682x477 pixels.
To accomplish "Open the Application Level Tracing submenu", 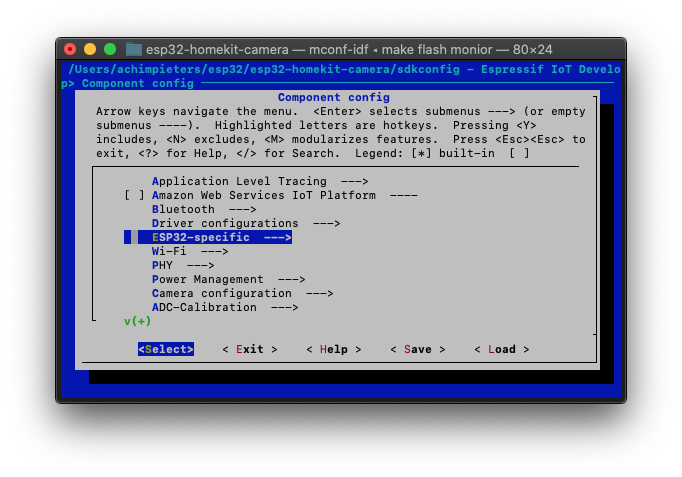I will tap(260, 181).
